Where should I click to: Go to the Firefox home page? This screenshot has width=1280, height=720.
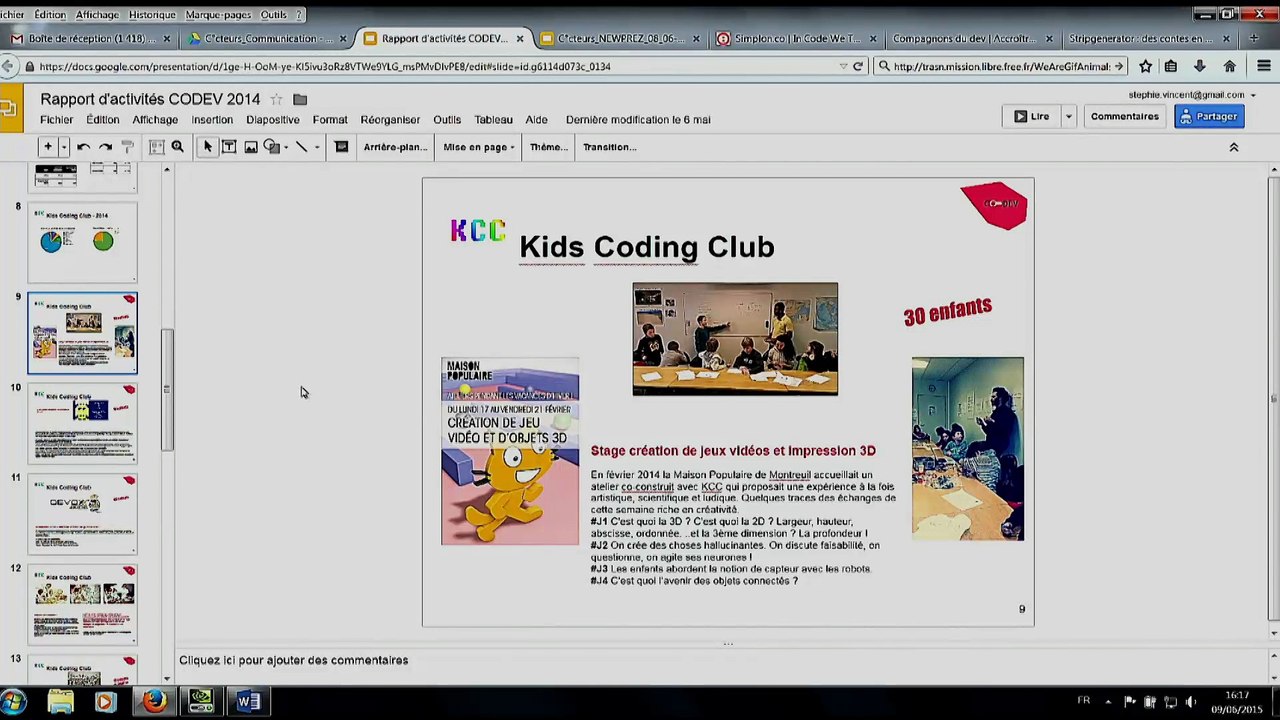pos(1230,67)
